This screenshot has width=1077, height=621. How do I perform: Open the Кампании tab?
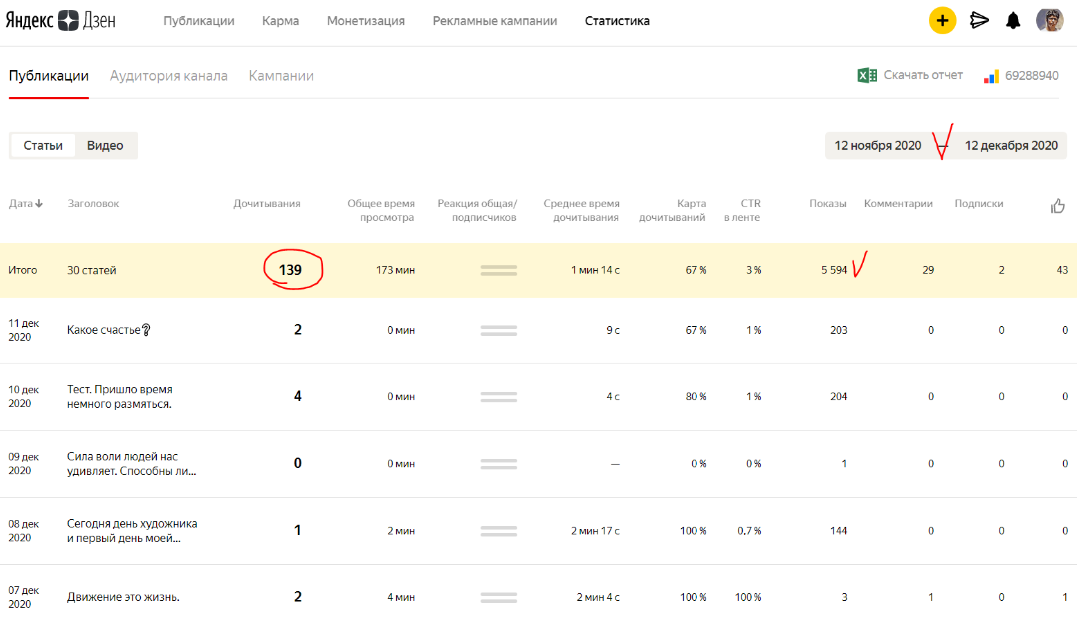click(x=281, y=76)
